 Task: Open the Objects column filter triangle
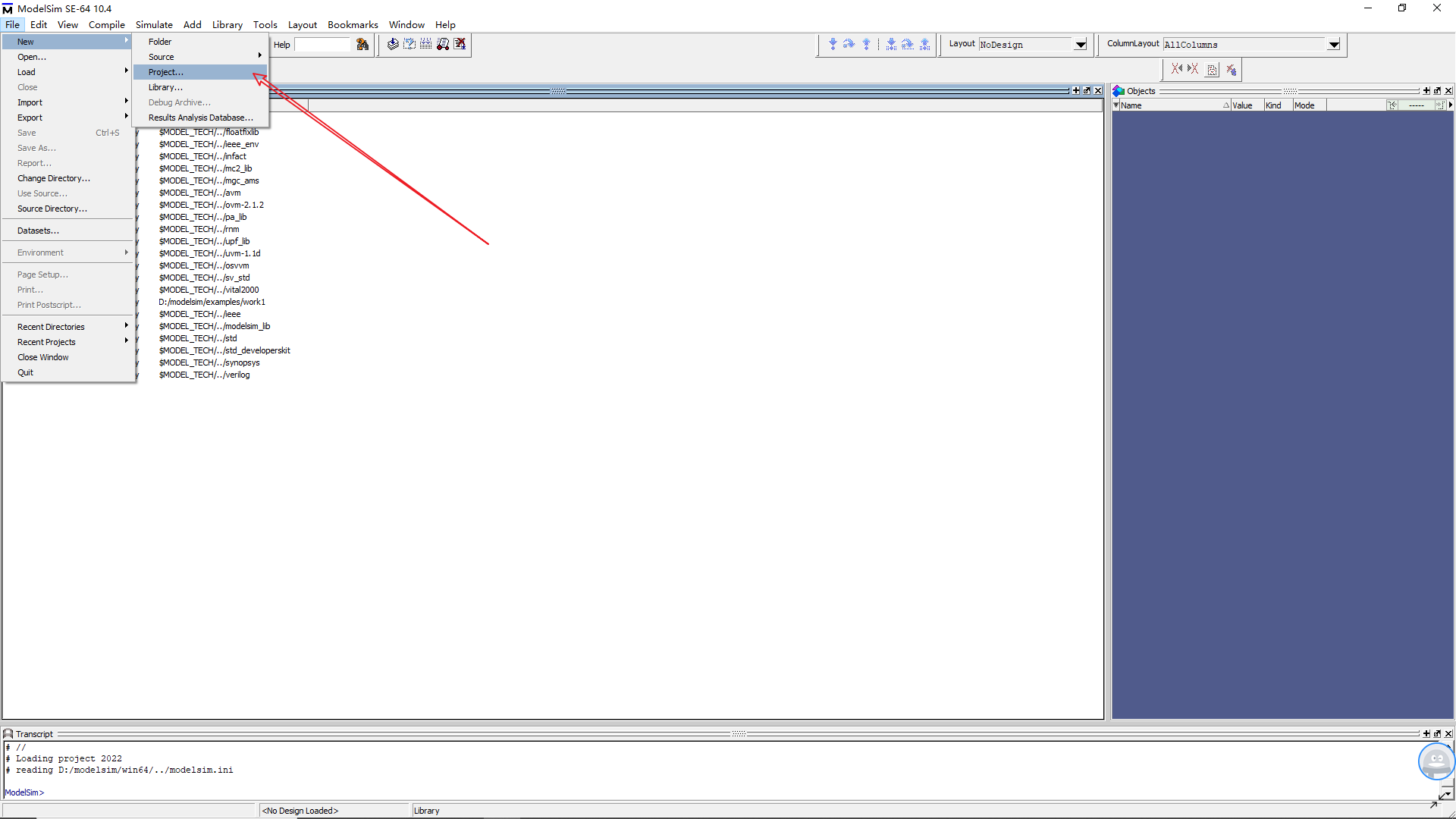1116,105
